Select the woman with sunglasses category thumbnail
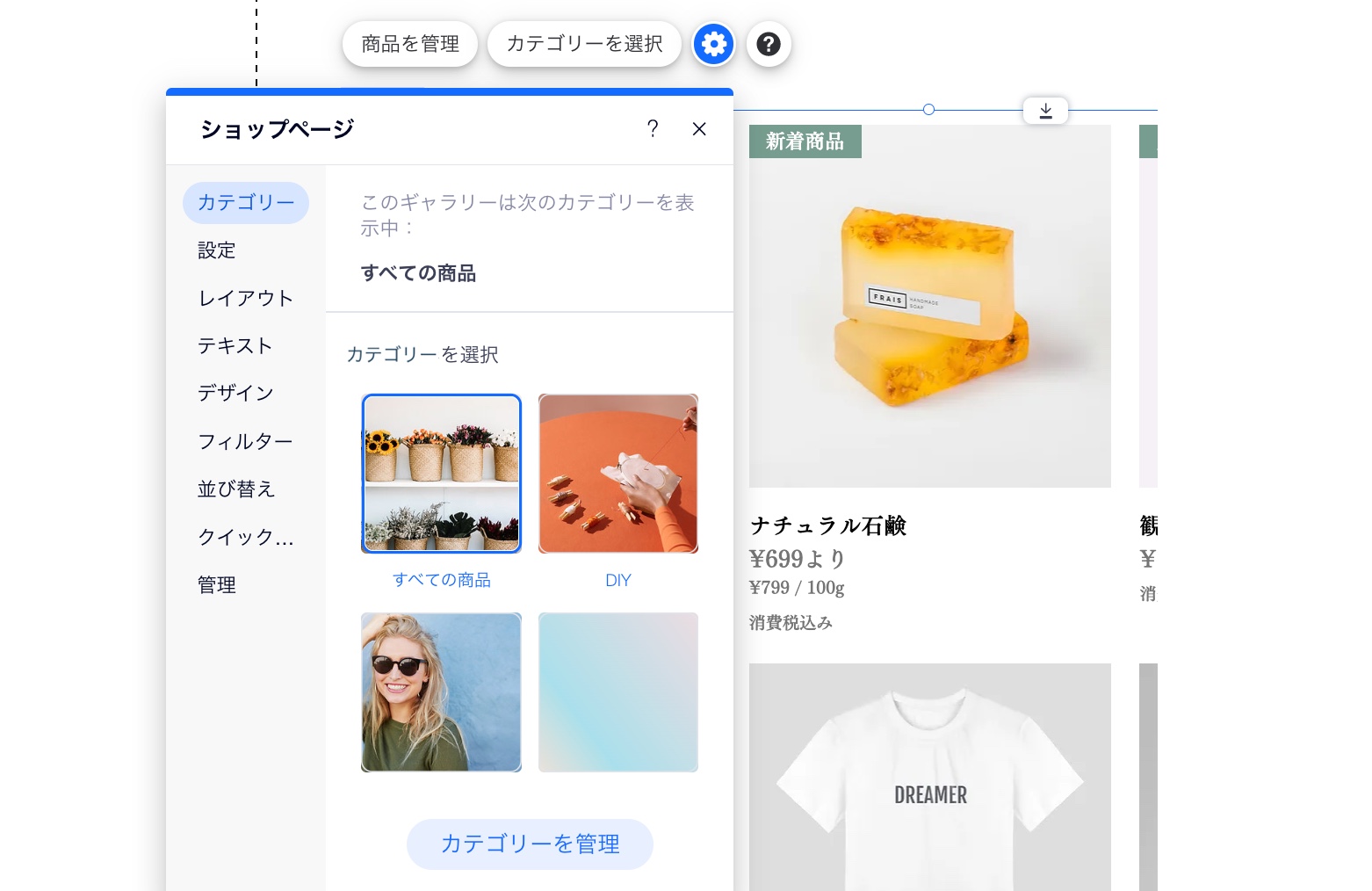The image size is (1372, 891). click(441, 692)
